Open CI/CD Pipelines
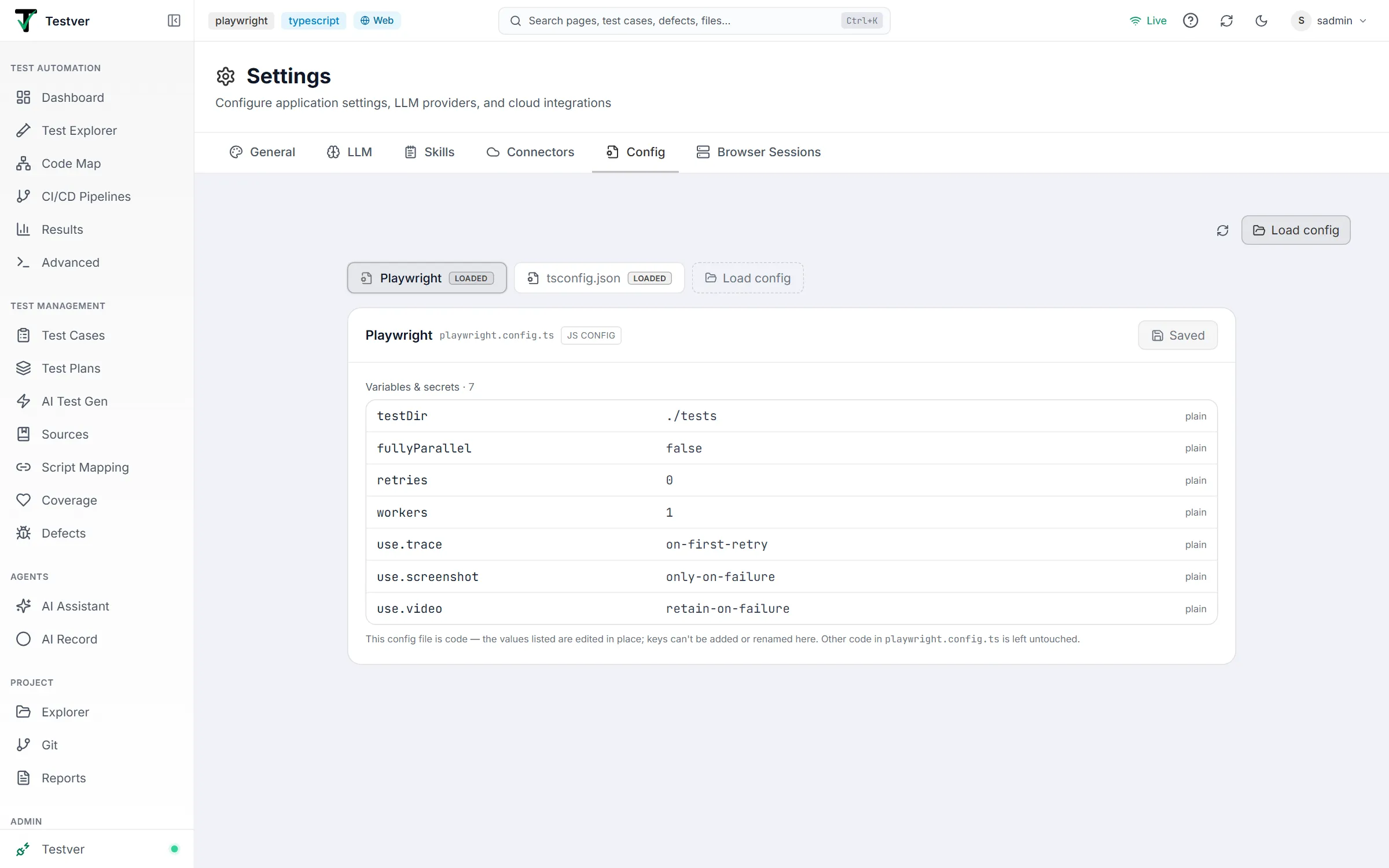 (x=97, y=196)
